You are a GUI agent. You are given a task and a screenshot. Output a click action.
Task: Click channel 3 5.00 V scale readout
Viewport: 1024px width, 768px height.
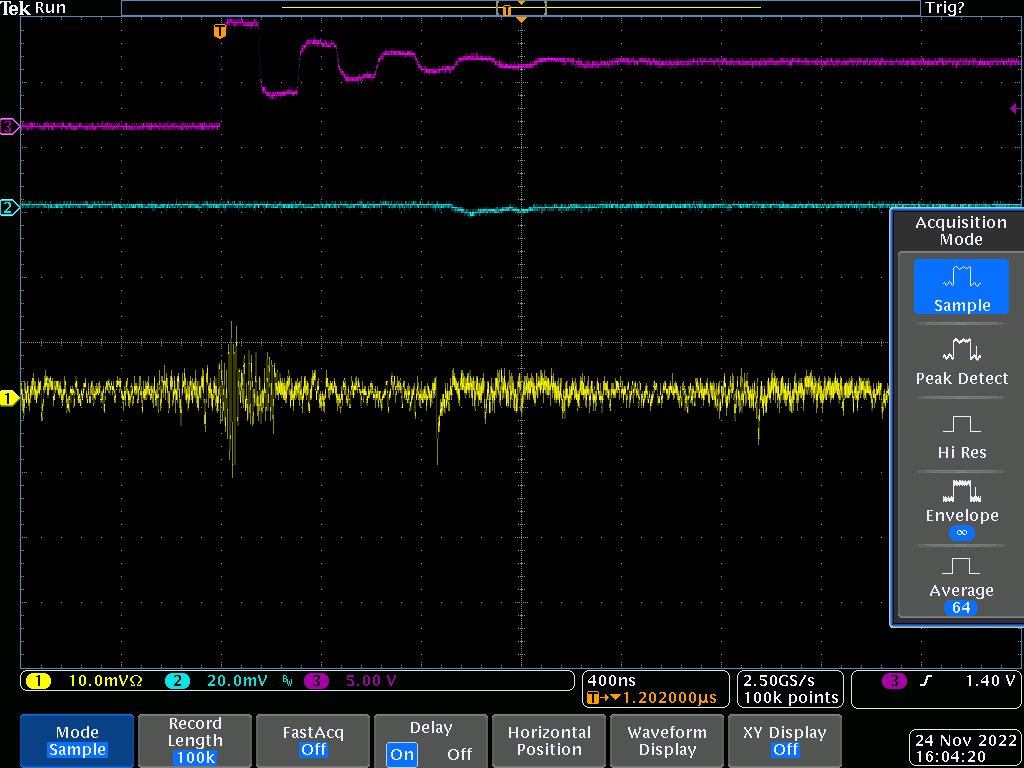click(x=370, y=681)
